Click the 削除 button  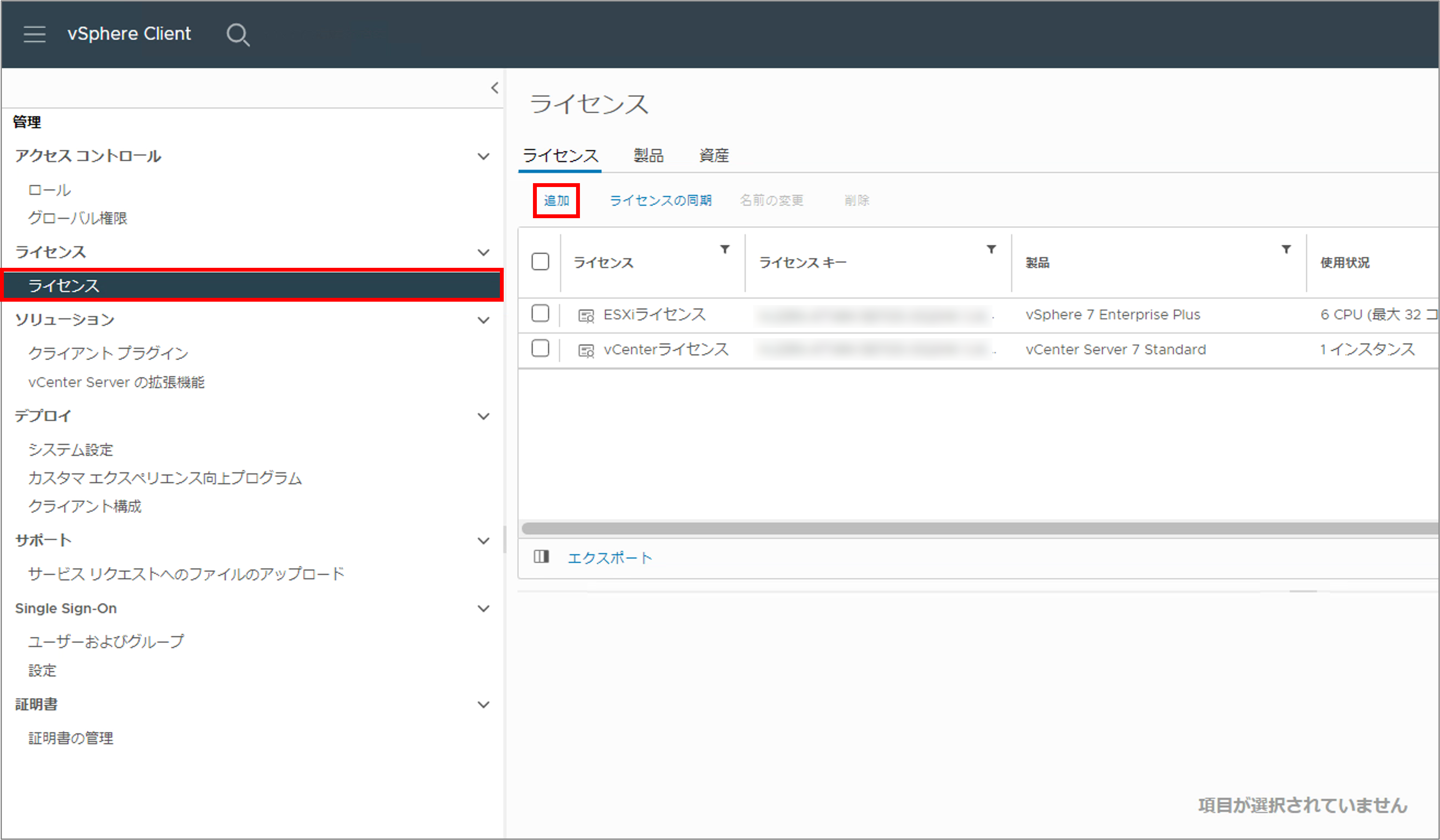pos(857,200)
